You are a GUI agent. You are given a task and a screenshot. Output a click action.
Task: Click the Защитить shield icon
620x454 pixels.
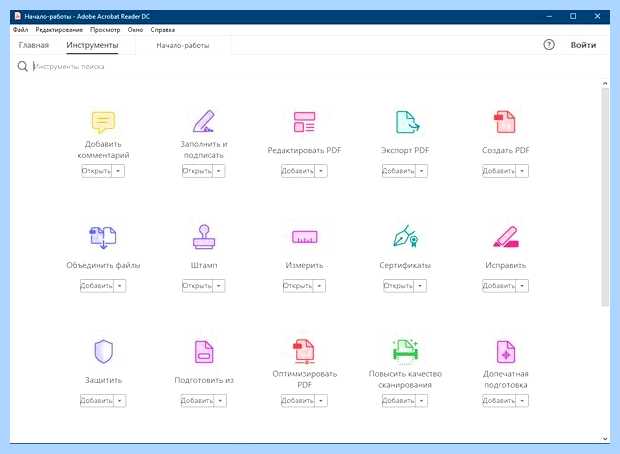[104, 351]
